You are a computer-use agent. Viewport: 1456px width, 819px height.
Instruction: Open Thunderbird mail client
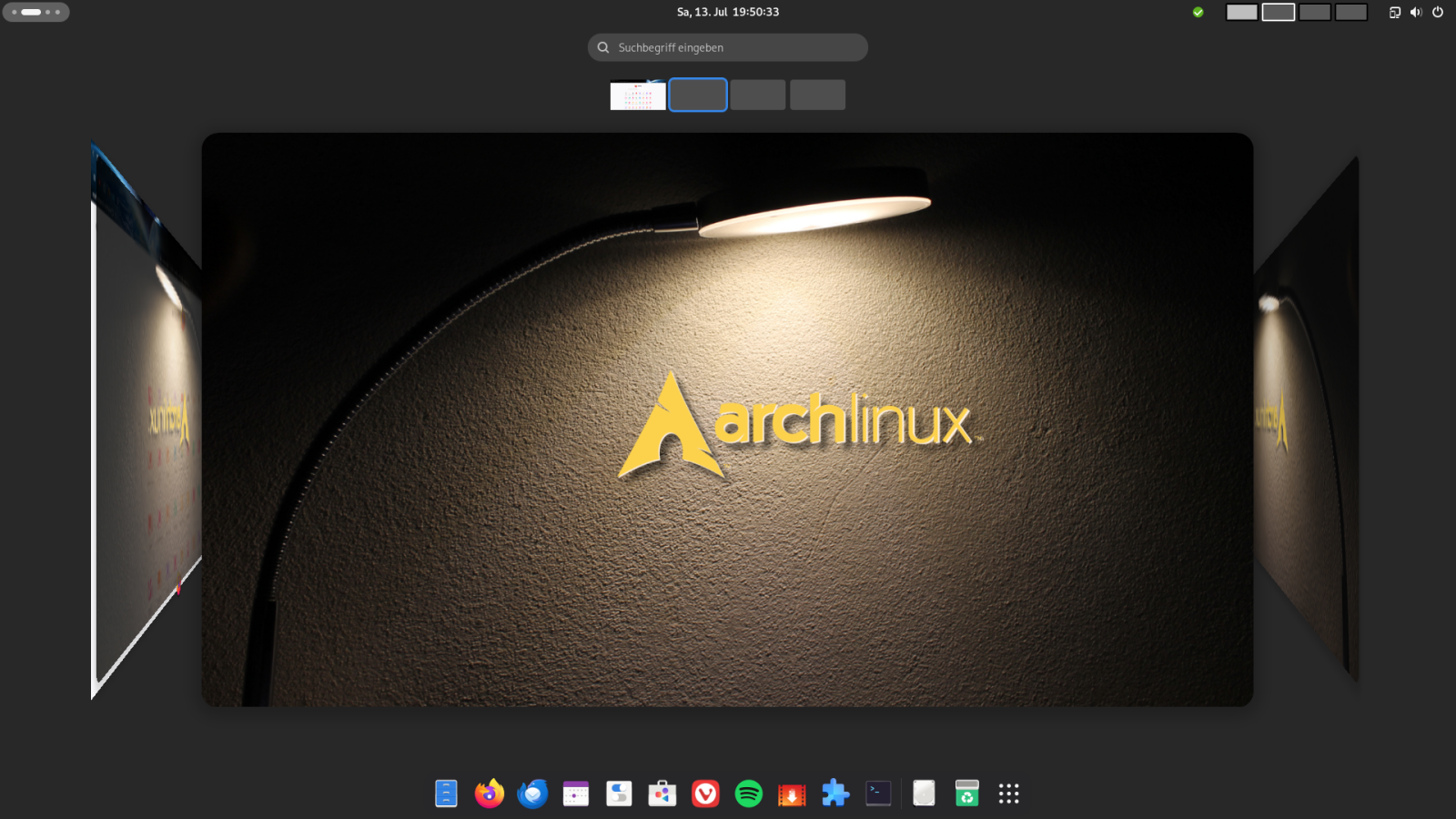(x=532, y=794)
